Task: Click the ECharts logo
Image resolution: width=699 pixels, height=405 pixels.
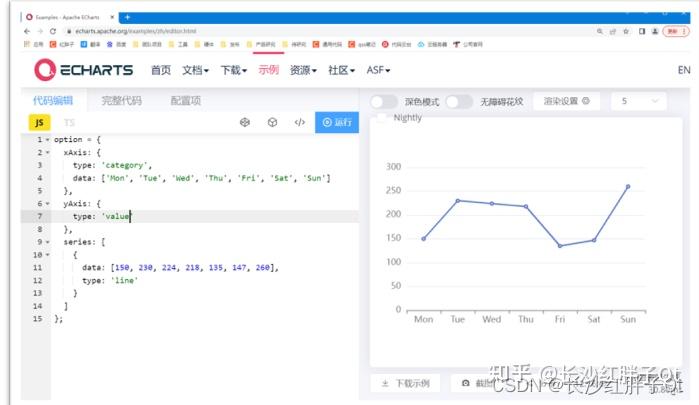Action: pos(83,70)
